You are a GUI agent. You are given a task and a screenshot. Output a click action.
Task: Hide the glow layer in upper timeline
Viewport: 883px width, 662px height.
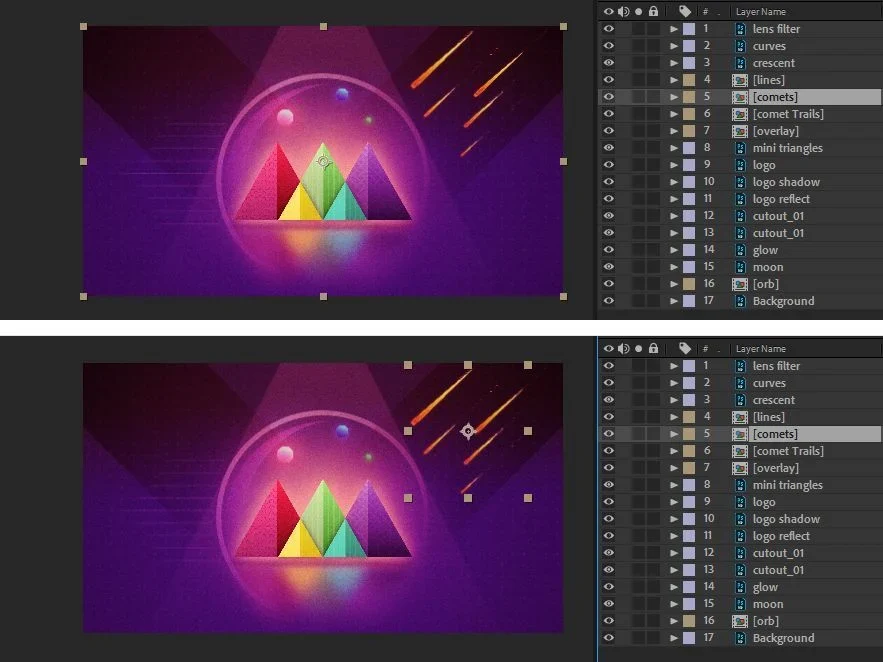[609, 250]
